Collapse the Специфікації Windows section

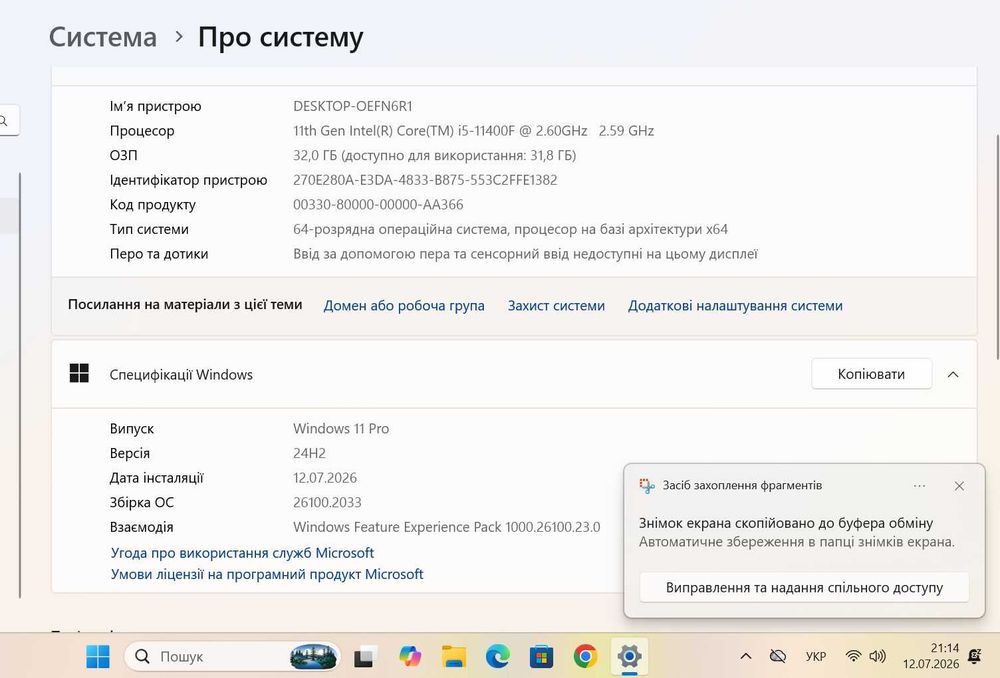coord(953,374)
